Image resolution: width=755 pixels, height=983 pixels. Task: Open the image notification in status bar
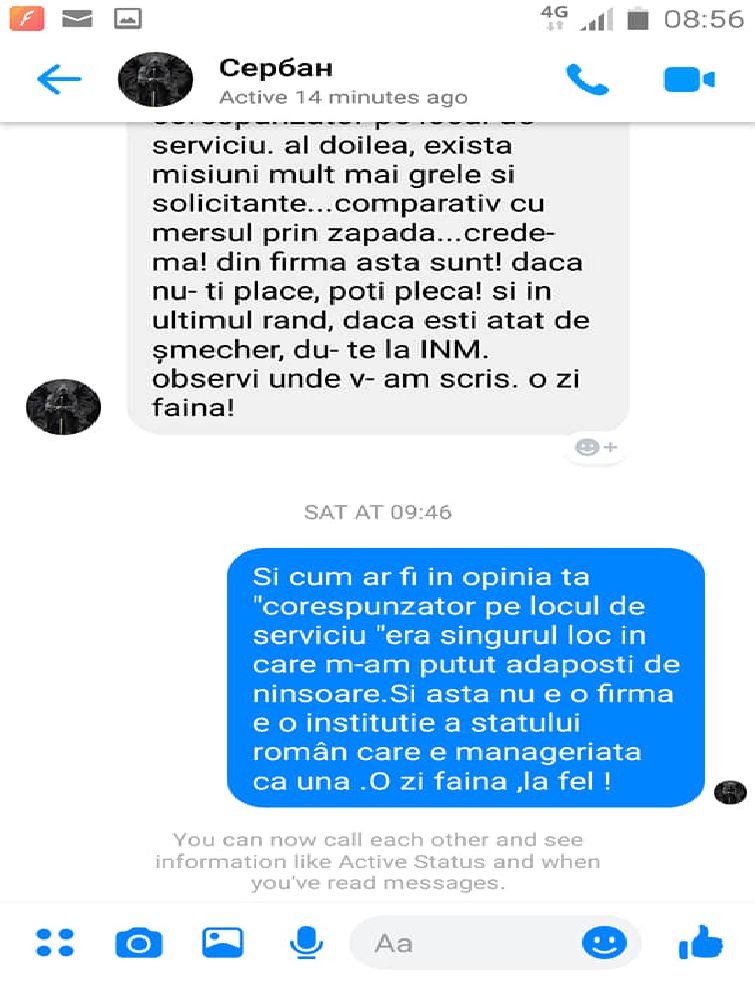tap(128, 19)
